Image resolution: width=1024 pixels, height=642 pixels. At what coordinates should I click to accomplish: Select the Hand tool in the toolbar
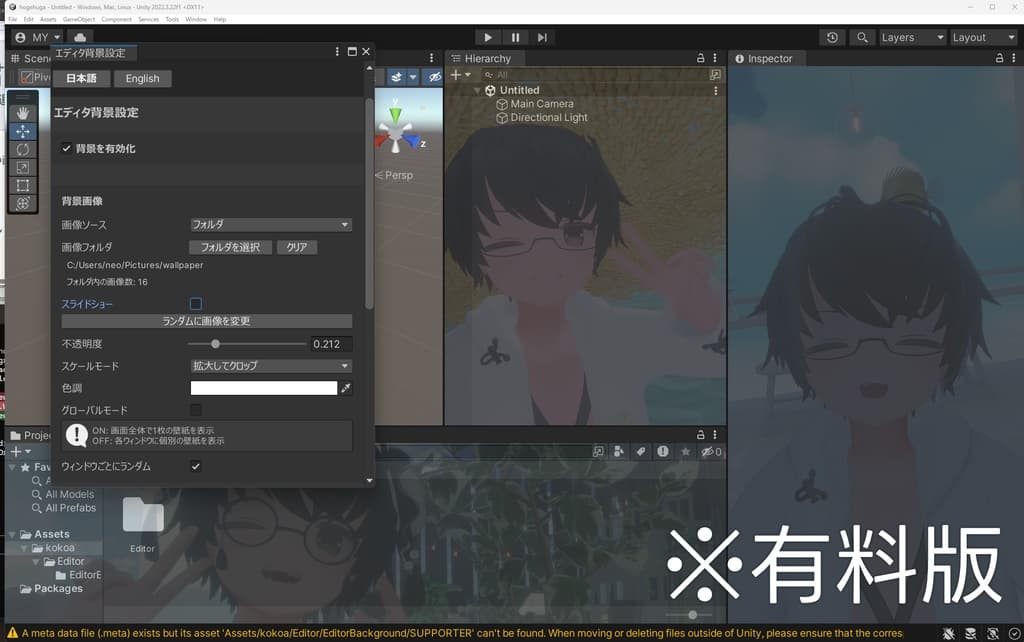(22, 112)
